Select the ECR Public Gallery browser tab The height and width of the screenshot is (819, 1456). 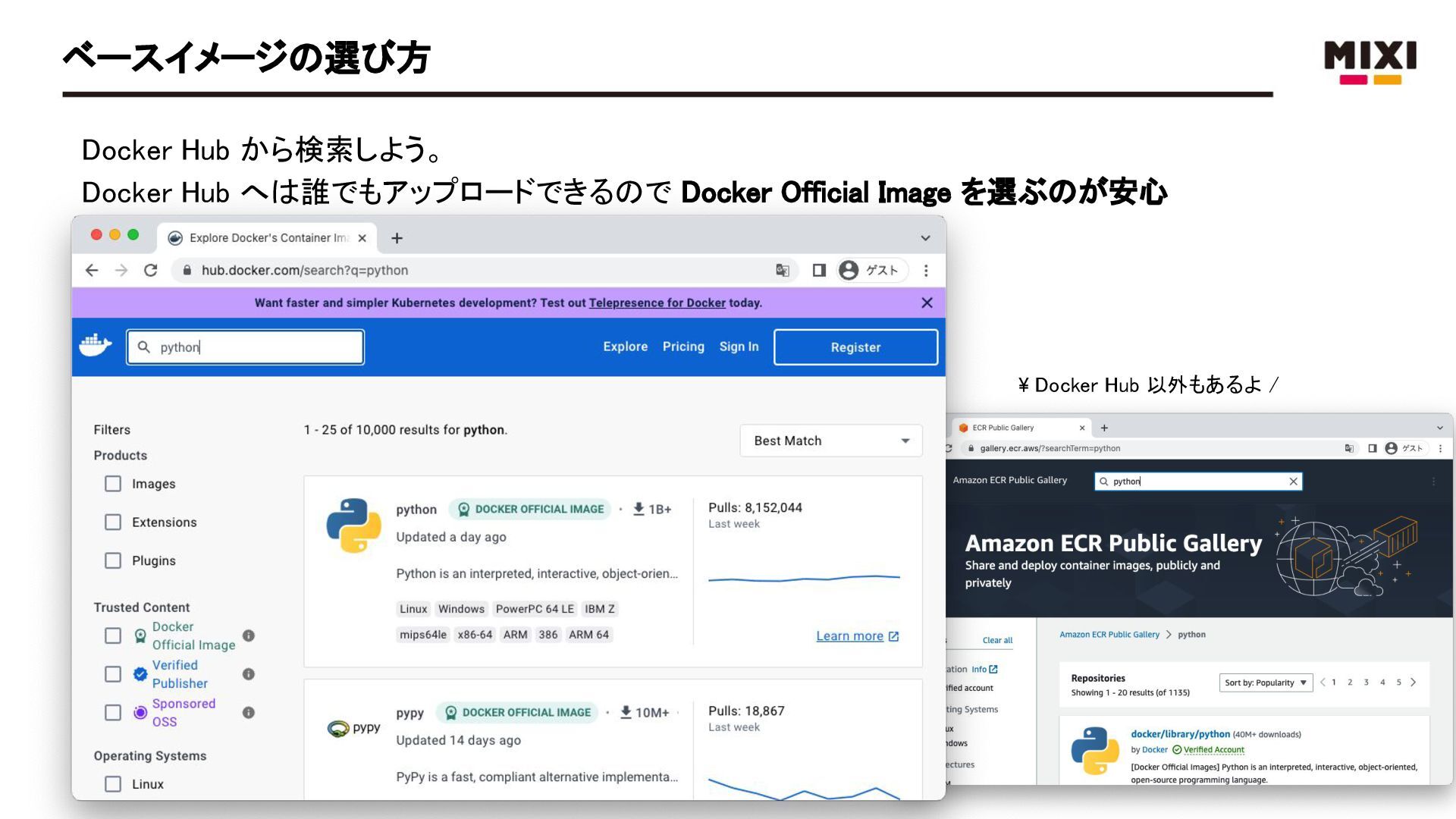(1020, 428)
